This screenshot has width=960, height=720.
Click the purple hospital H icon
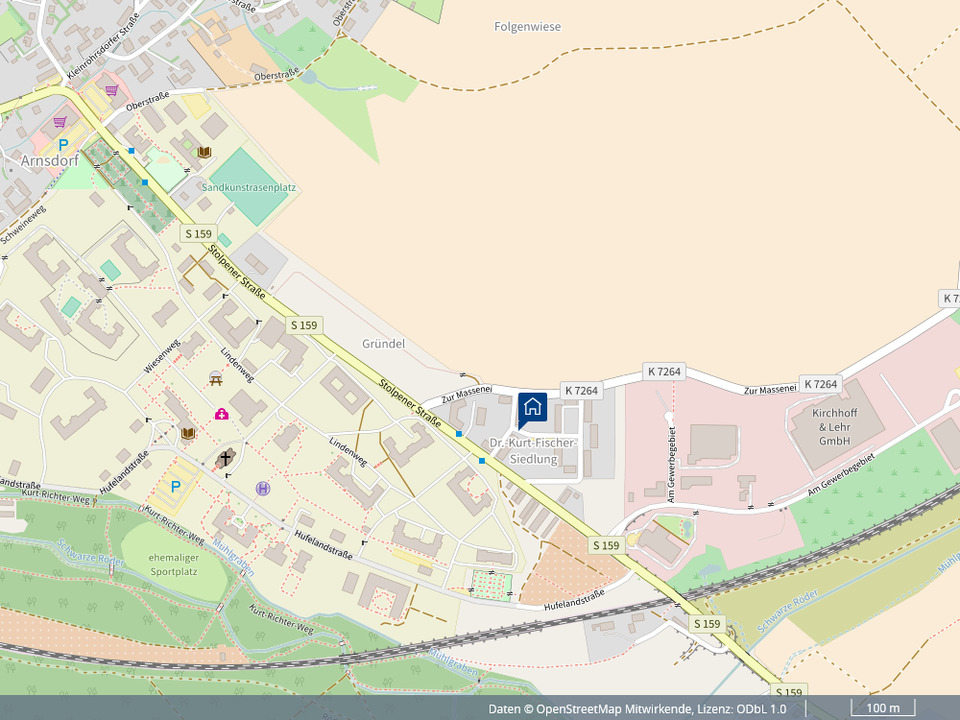click(x=263, y=488)
